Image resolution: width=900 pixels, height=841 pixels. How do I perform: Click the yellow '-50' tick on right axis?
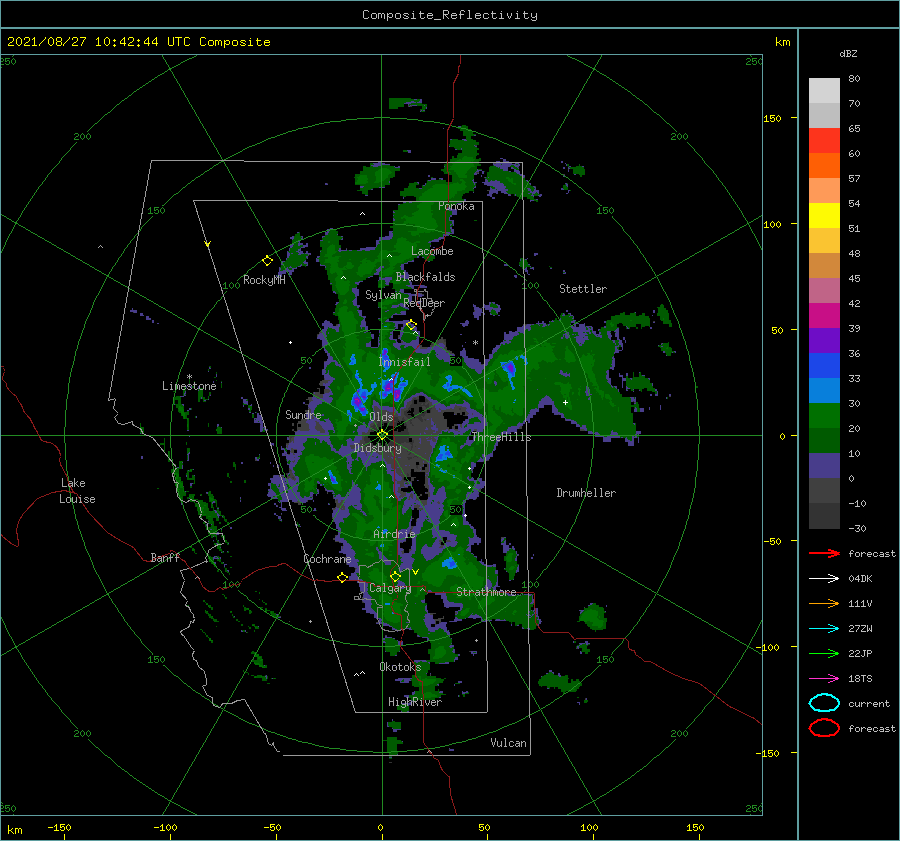coord(771,541)
